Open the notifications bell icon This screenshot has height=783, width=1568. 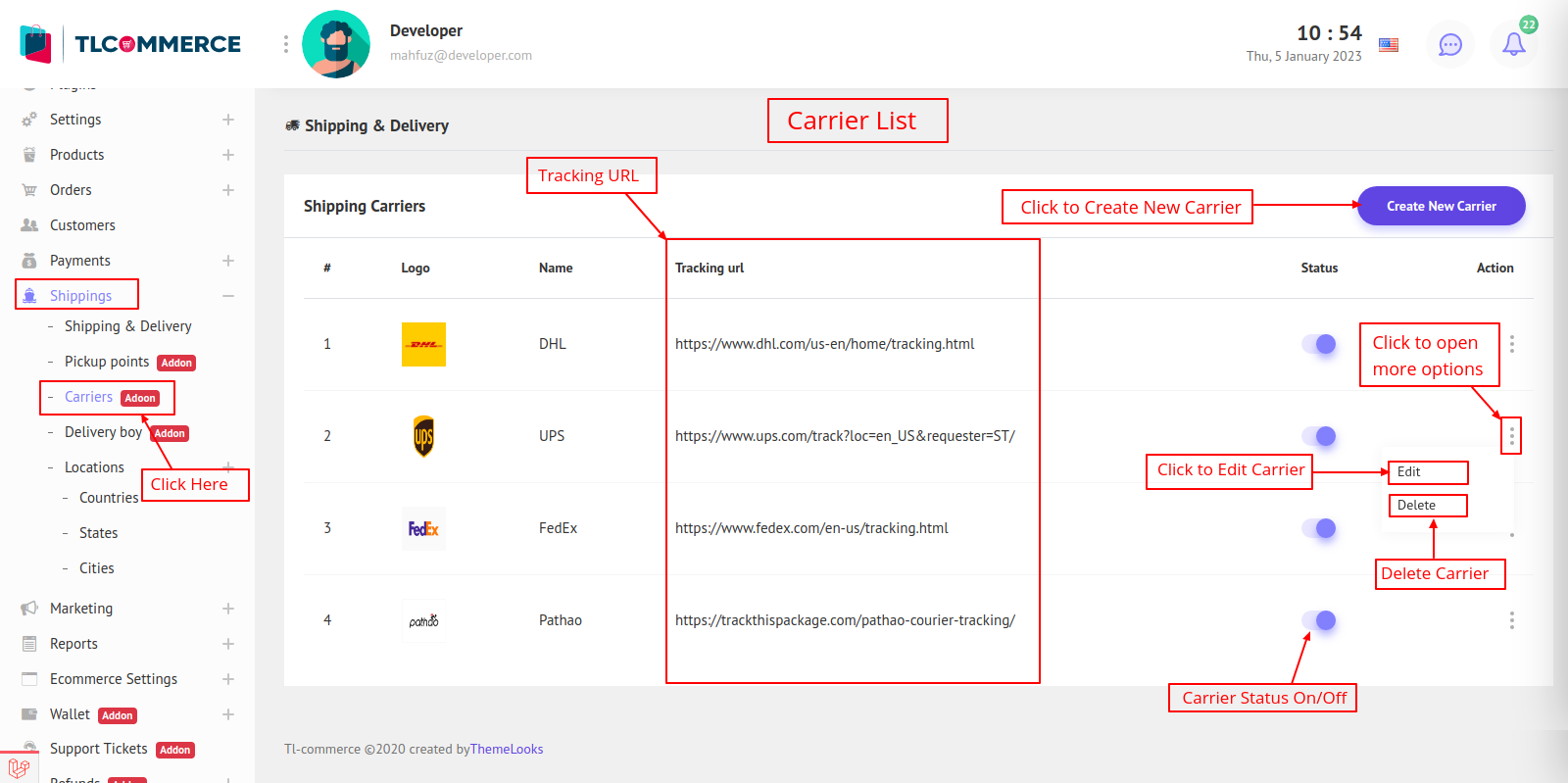[x=1513, y=44]
